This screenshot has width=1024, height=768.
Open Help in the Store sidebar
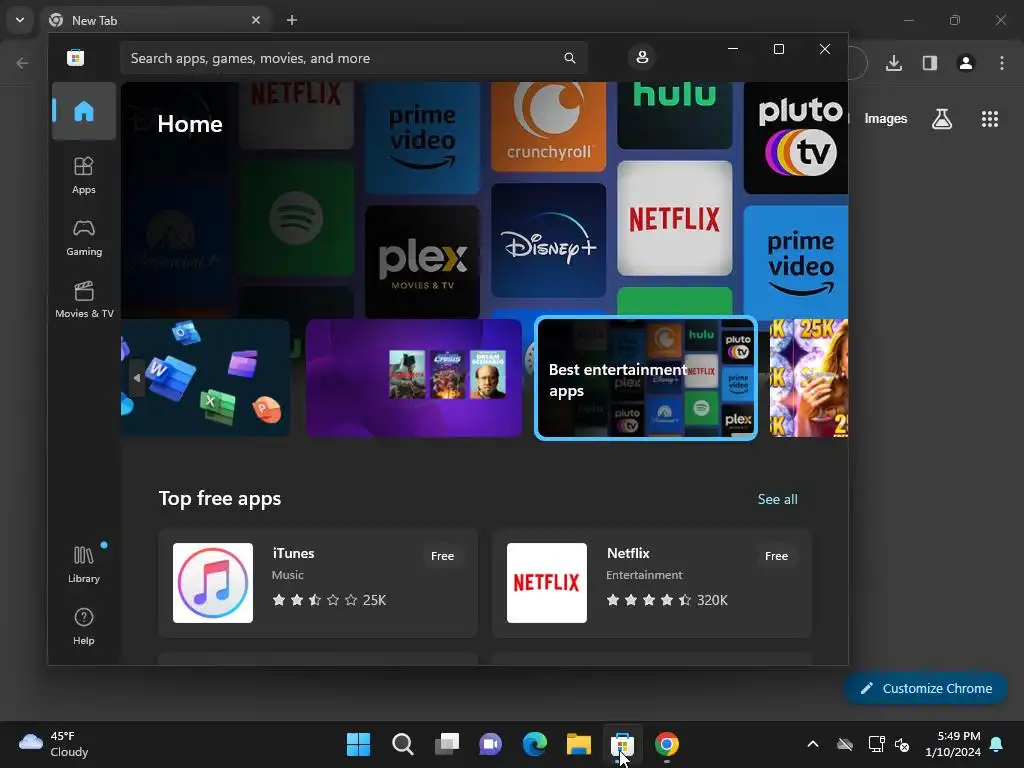[x=84, y=626]
